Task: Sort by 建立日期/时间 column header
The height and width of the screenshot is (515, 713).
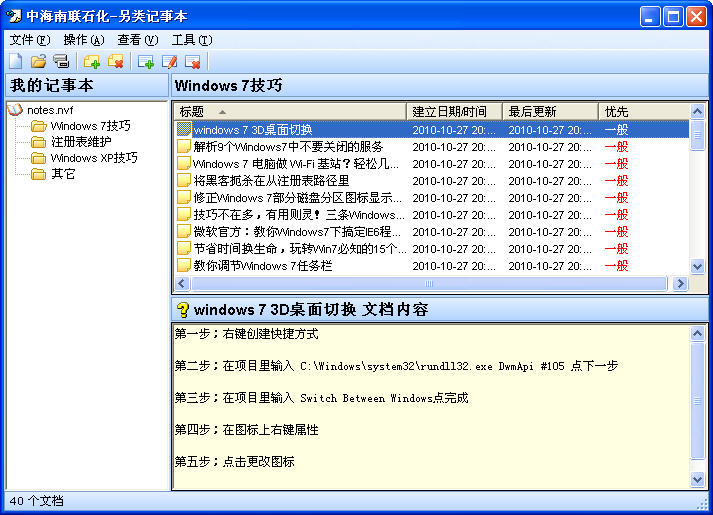Action: click(454, 111)
